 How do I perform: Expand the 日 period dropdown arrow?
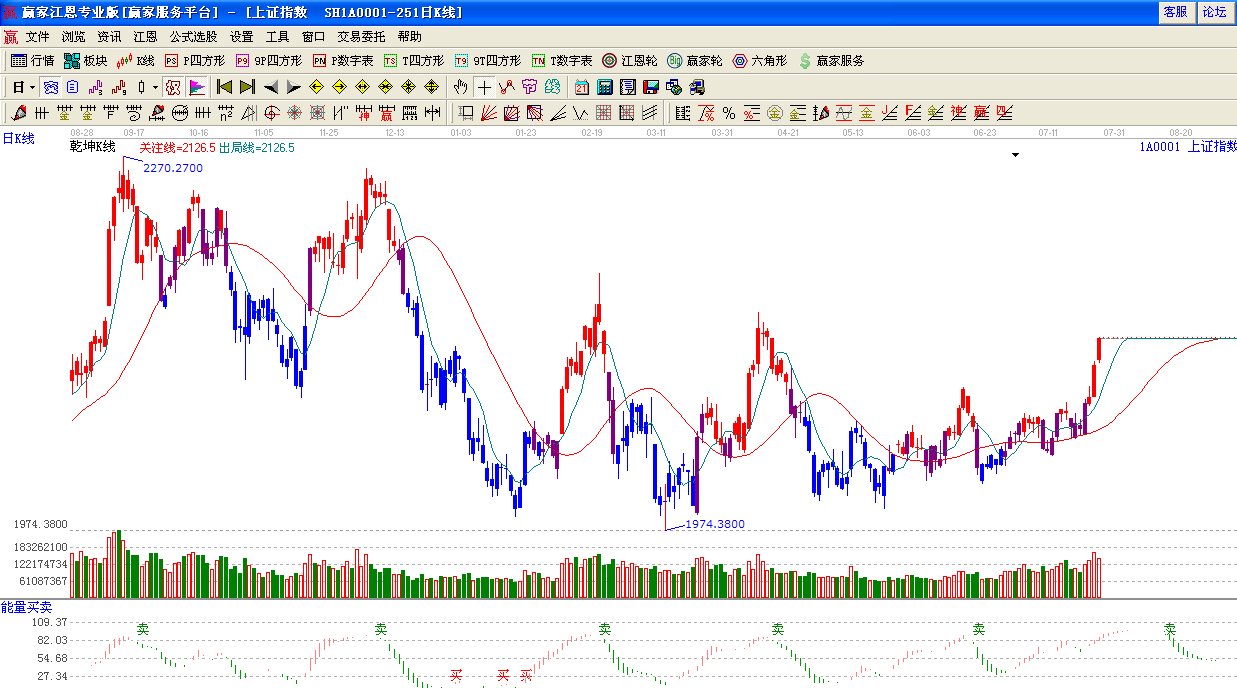pos(32,87)
